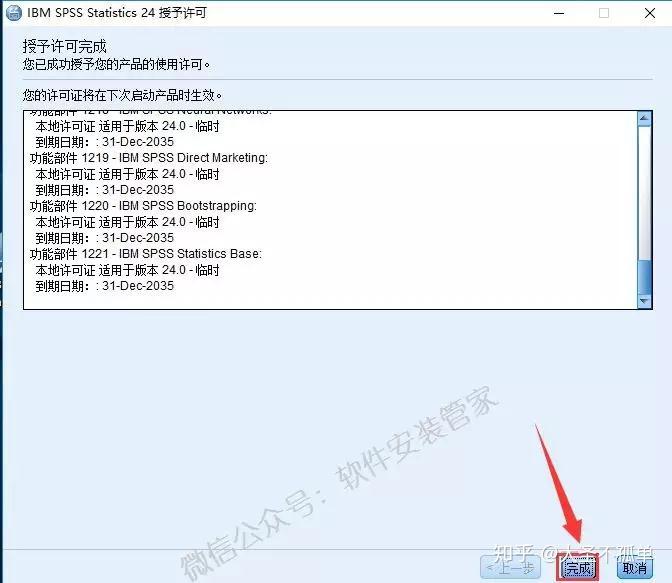Click expiry date line under Direct Marketing
Screen dimensions: 672x583
point(105,190)
